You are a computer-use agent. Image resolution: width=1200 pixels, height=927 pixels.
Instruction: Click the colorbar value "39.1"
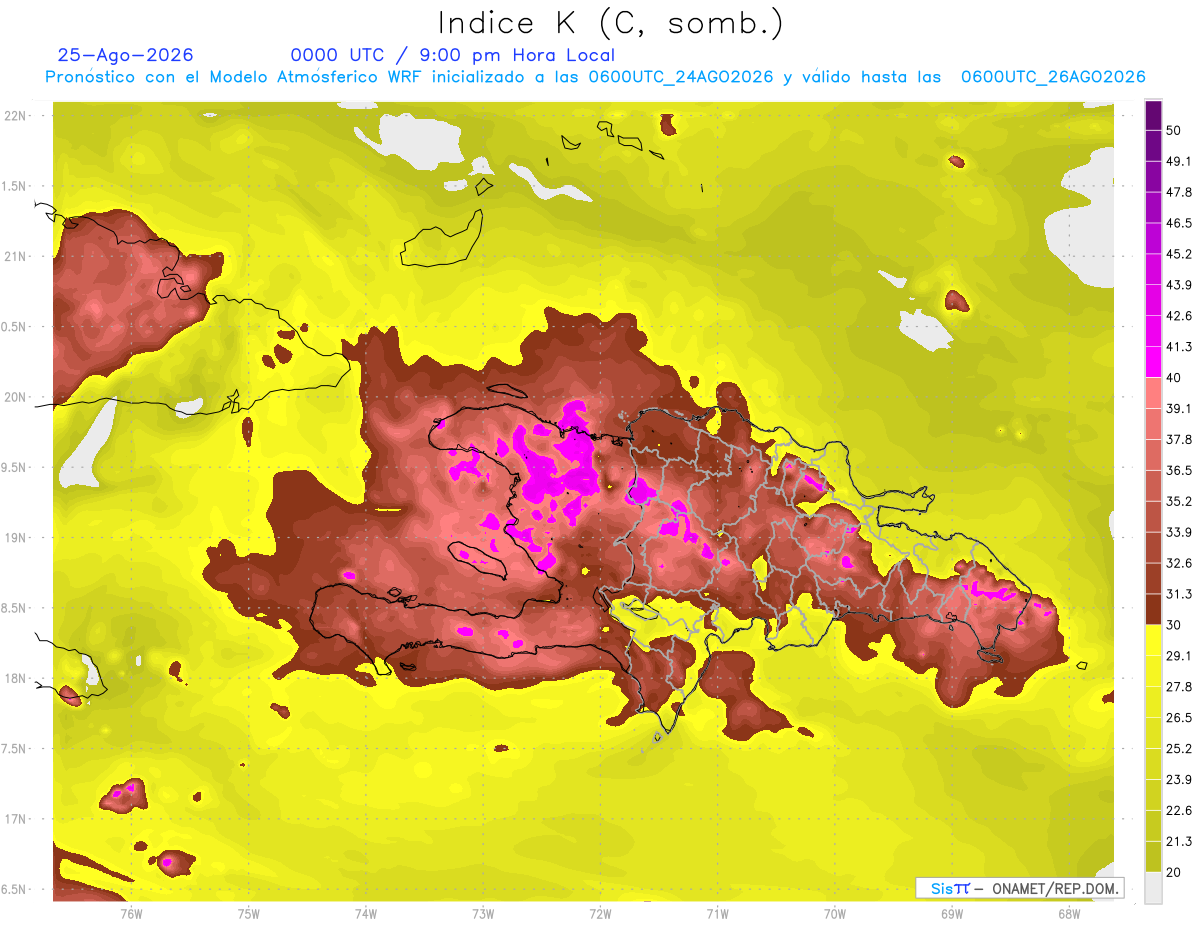click(1178, 409)
